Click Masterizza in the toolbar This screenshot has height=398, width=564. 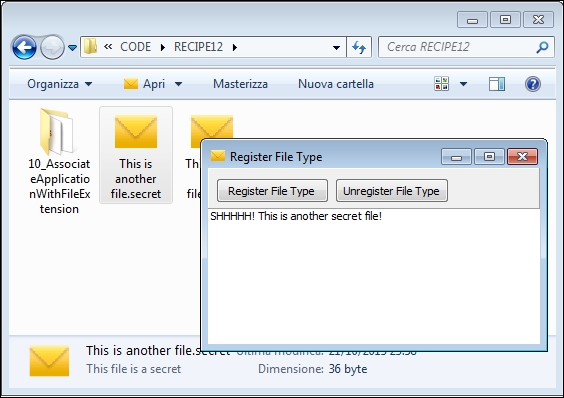click(240, 84)
